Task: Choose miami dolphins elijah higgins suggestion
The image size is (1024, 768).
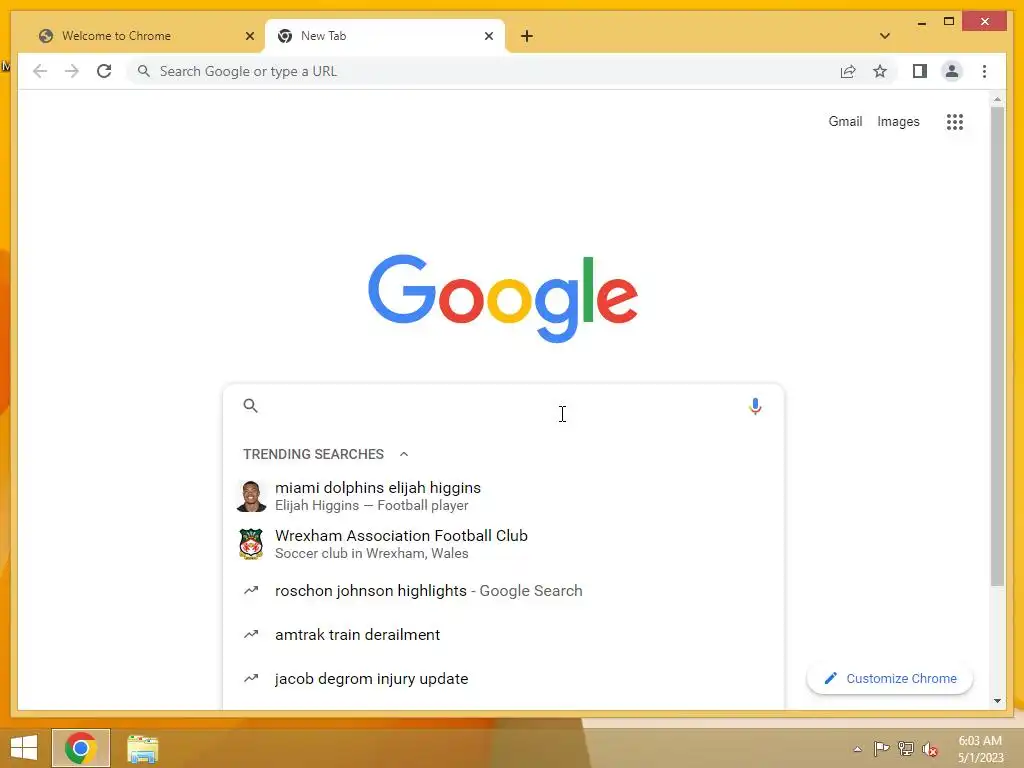Action: point(503,496)
